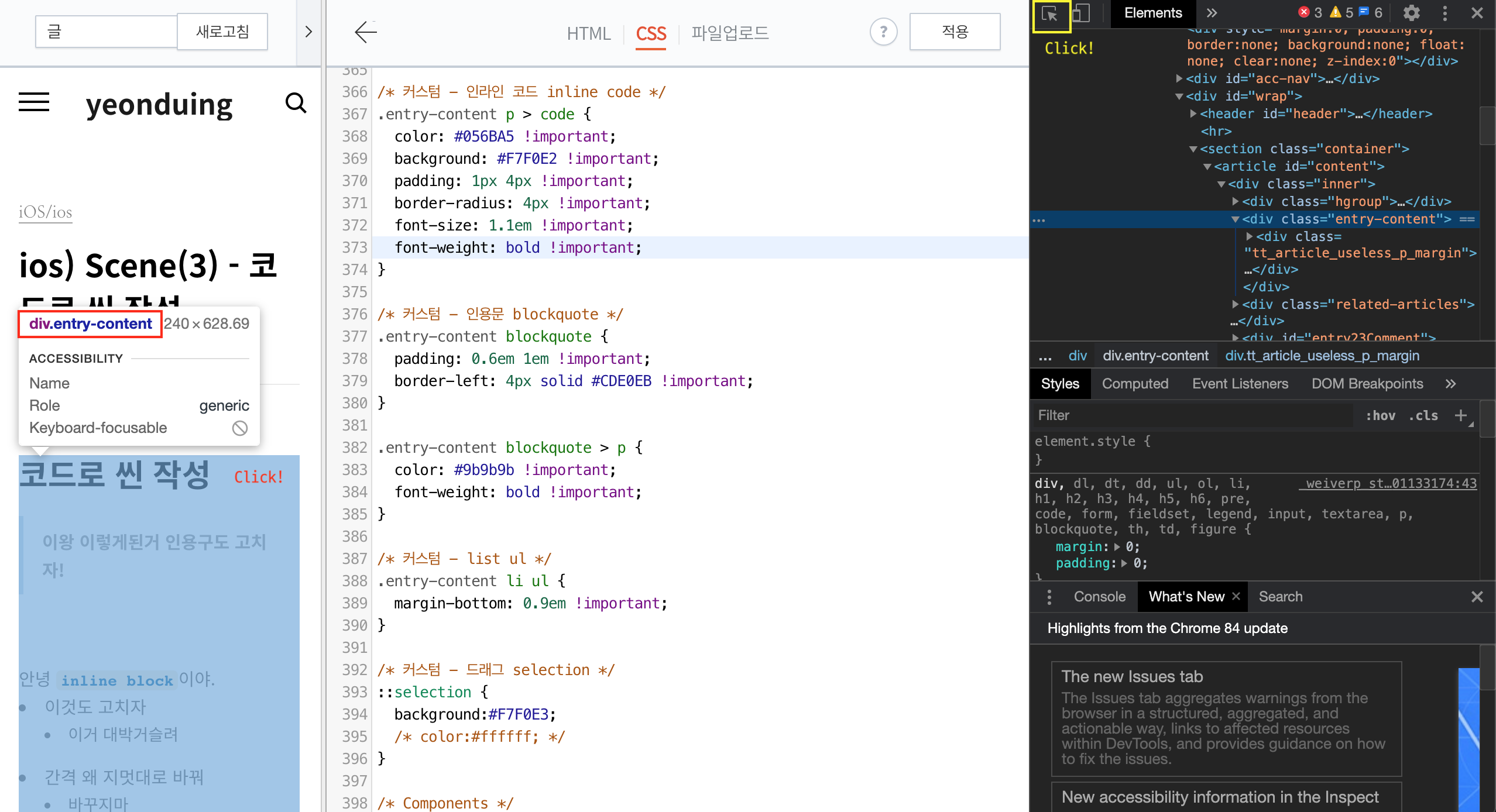Open the question mark help icon
Viewport: 1496px width, 812px height.
(x=883, y=32)
